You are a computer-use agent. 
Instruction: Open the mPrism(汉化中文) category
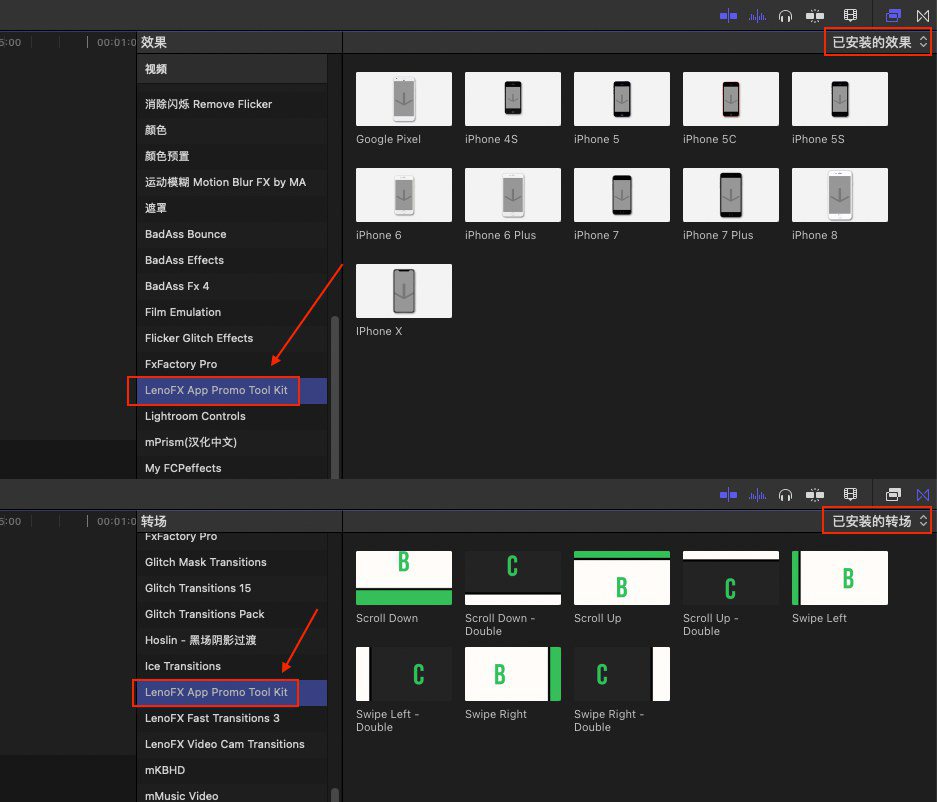coord(232,442)
